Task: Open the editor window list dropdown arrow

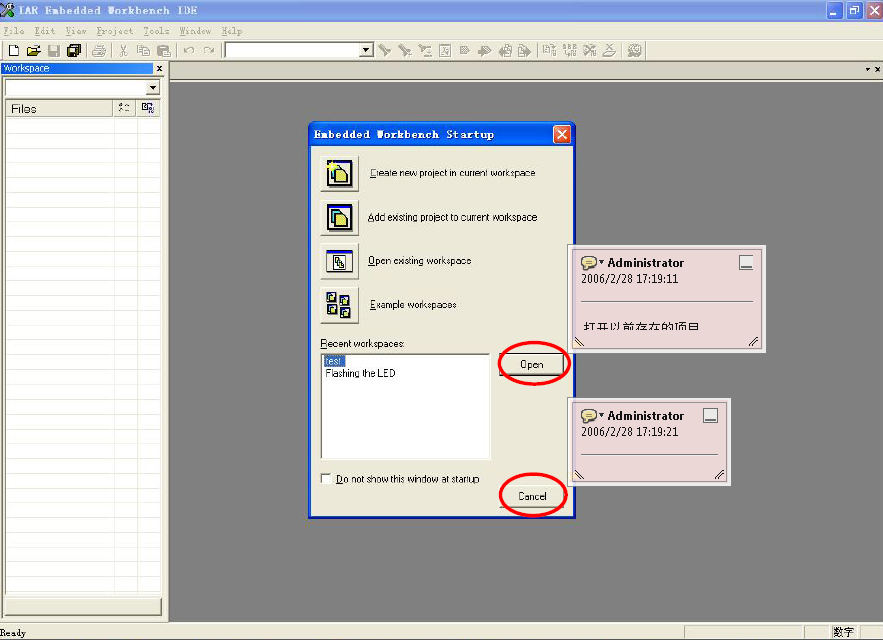Action: 868,69
